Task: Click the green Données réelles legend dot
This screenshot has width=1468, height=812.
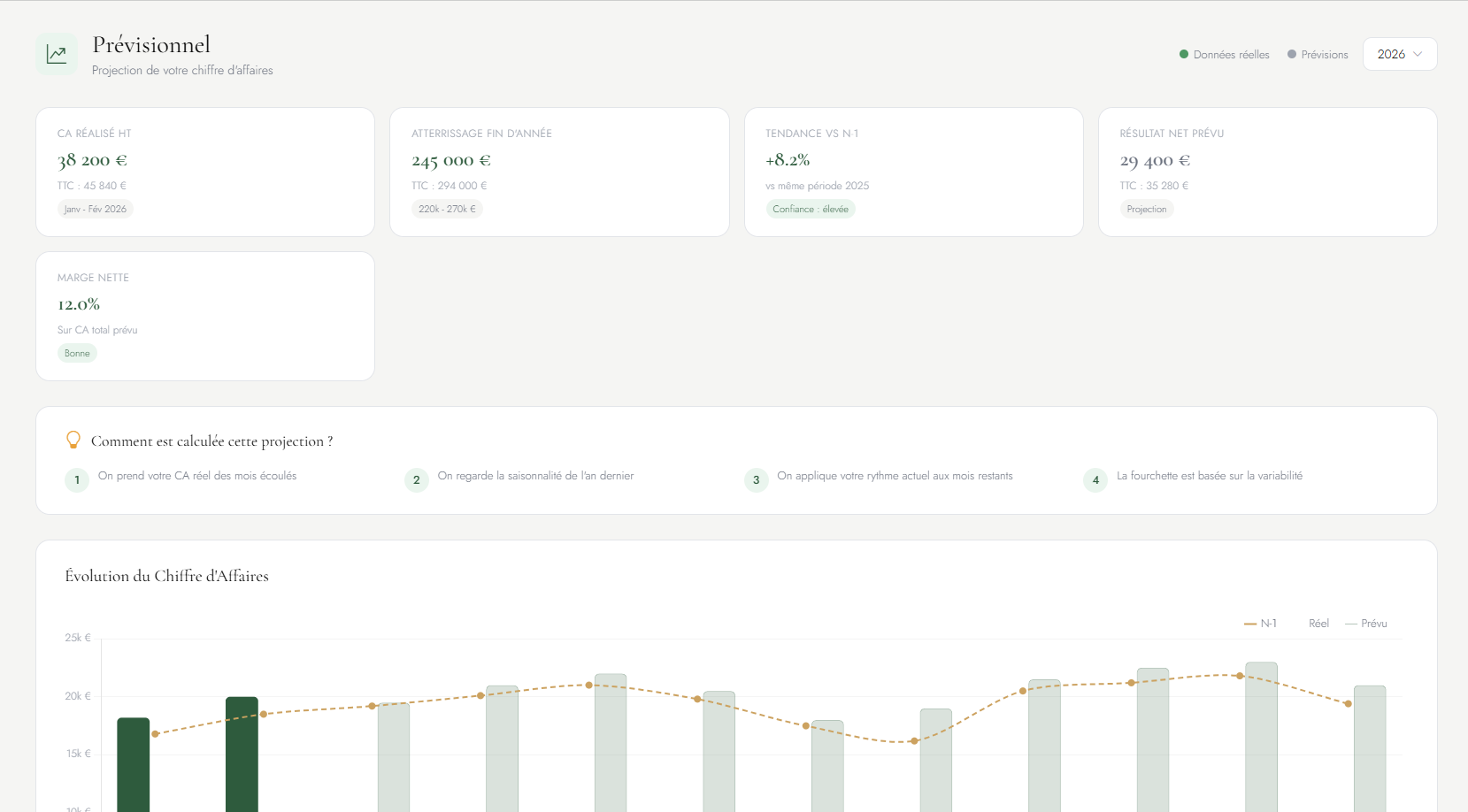Action: pyautogui.click(x=1184, y=55)
